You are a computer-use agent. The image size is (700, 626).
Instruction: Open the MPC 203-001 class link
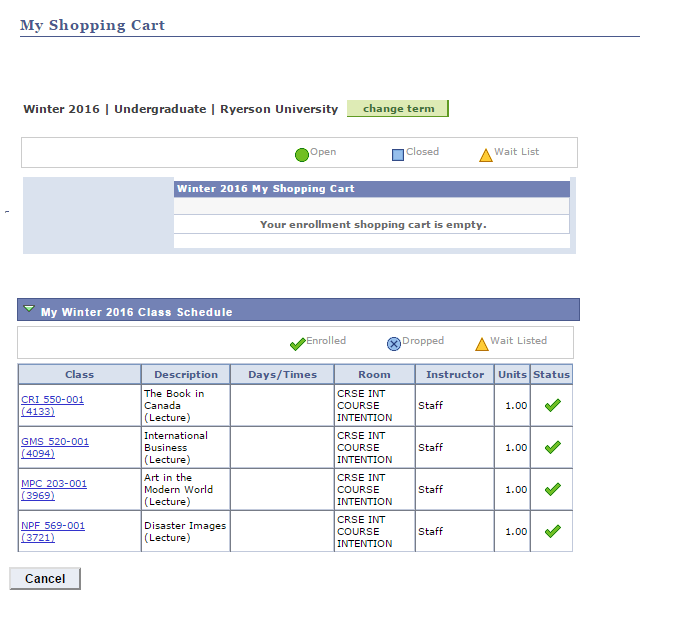(x=53, y=484)
